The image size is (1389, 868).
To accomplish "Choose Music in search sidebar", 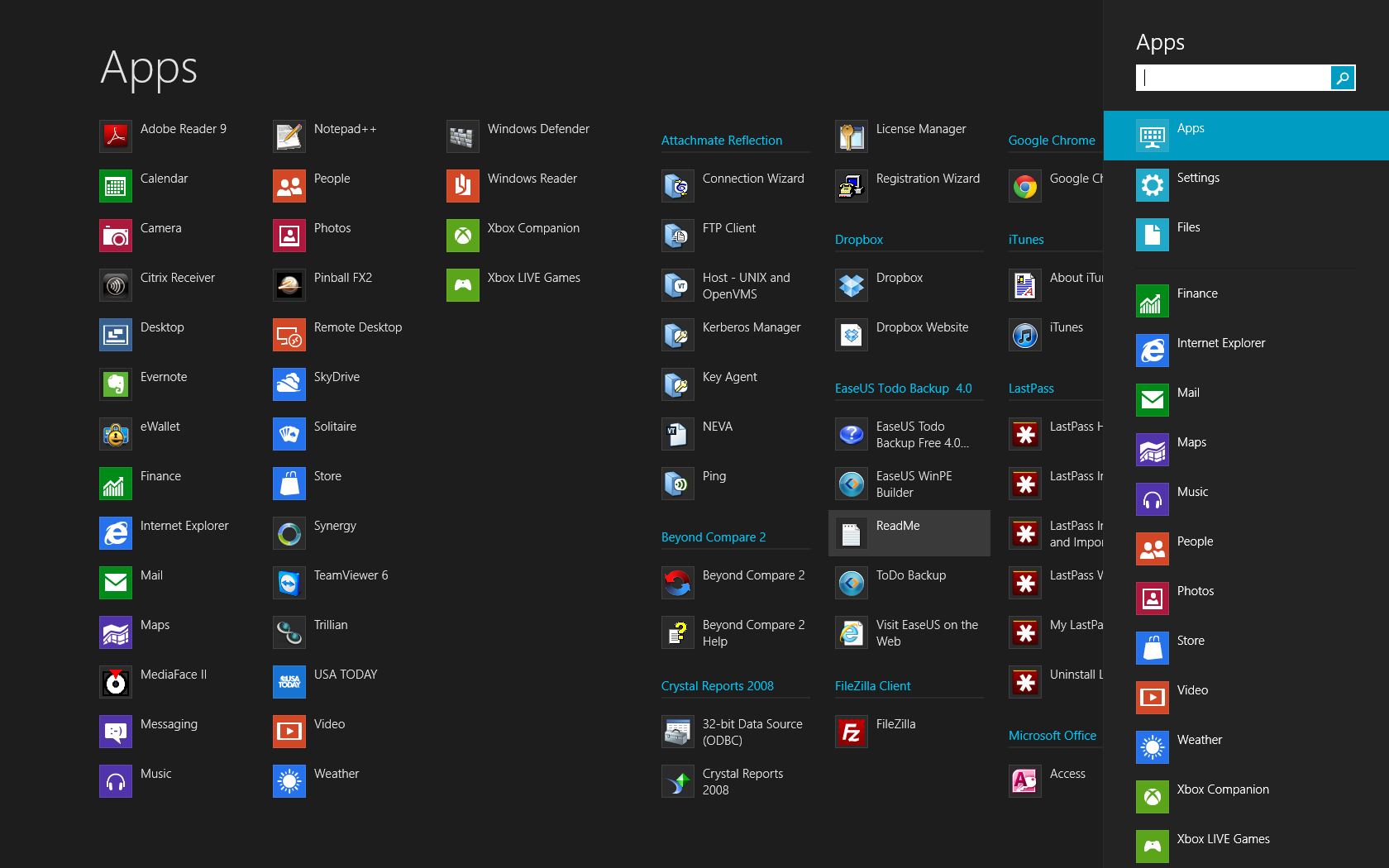I will click(x=1246, y=499).
